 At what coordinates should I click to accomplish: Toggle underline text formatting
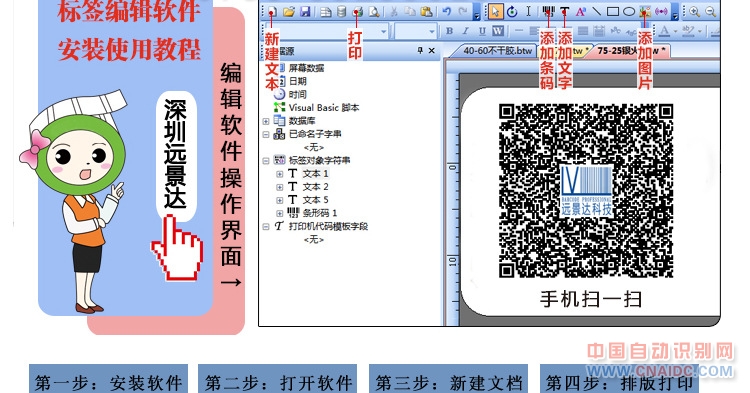pyautogui.click(x=482, y=31)
